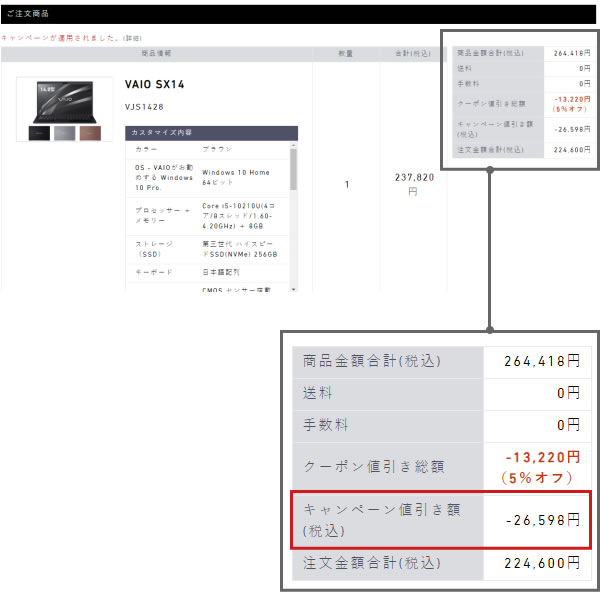Click the up arrow of the customization list scrollbar
Image resolution: width=600 pixels, height=600 pixels.
point(293,146)
